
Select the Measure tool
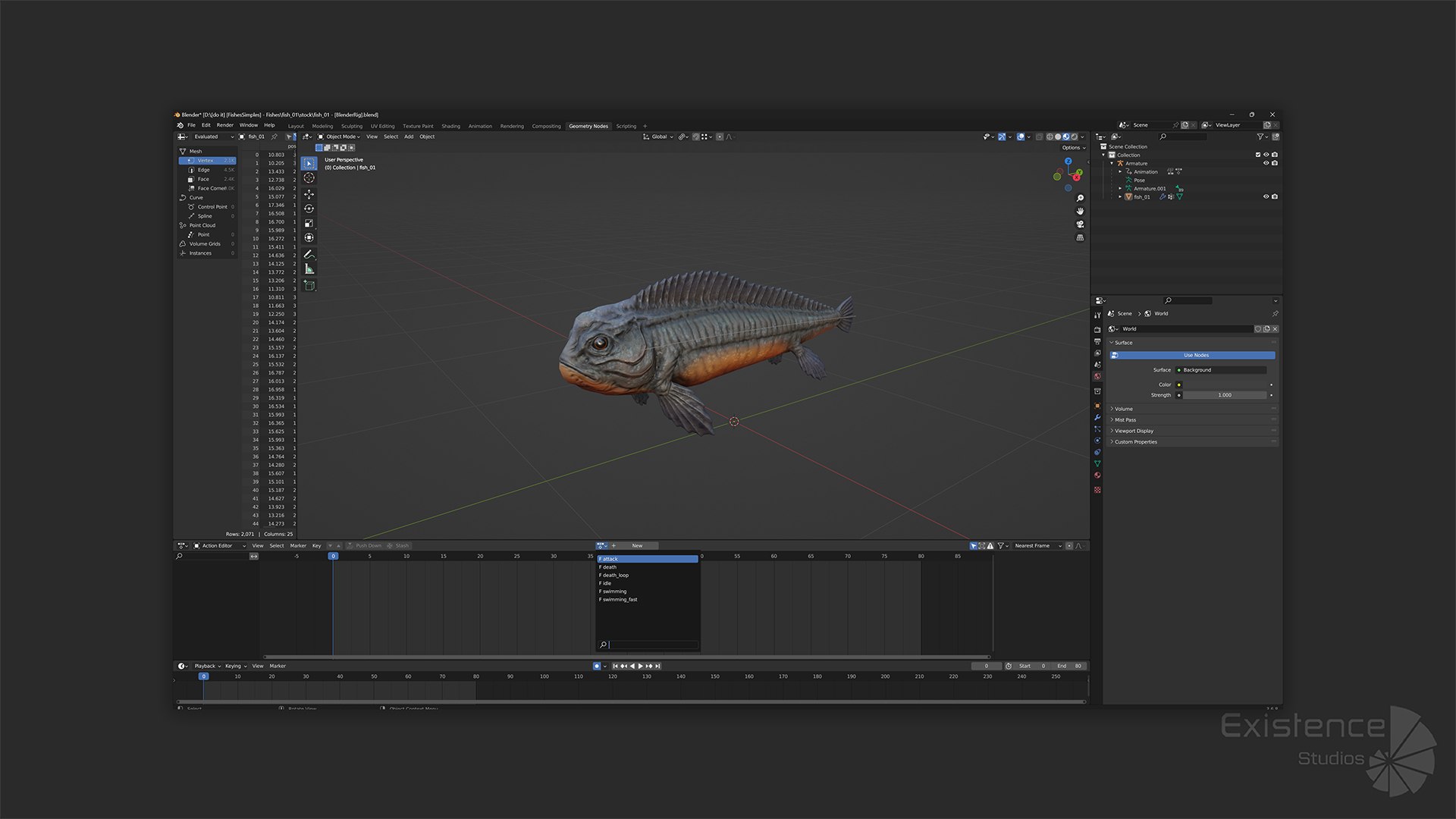pyautogui.click(x=309, y=269)
